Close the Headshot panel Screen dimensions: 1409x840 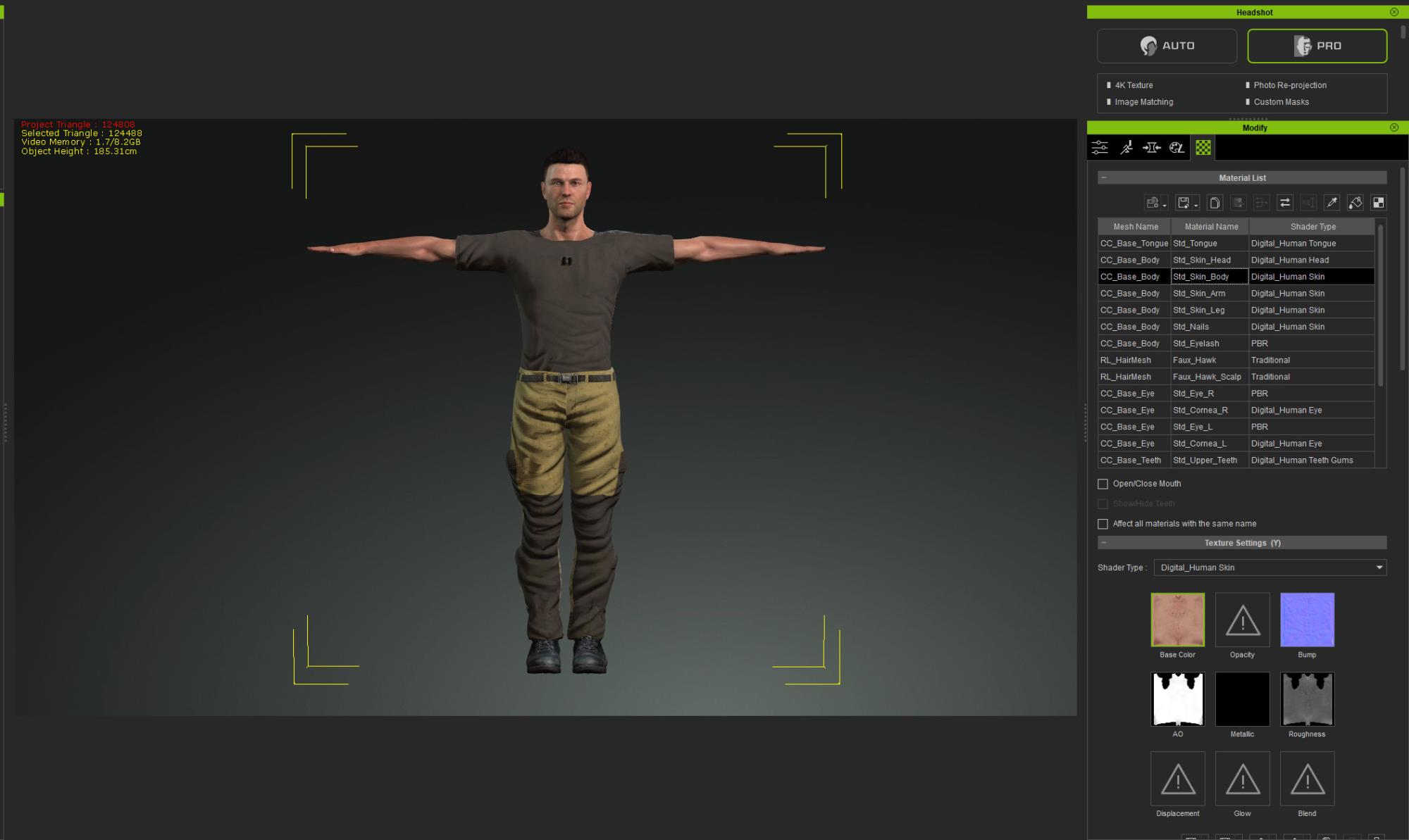[1394, 12]
